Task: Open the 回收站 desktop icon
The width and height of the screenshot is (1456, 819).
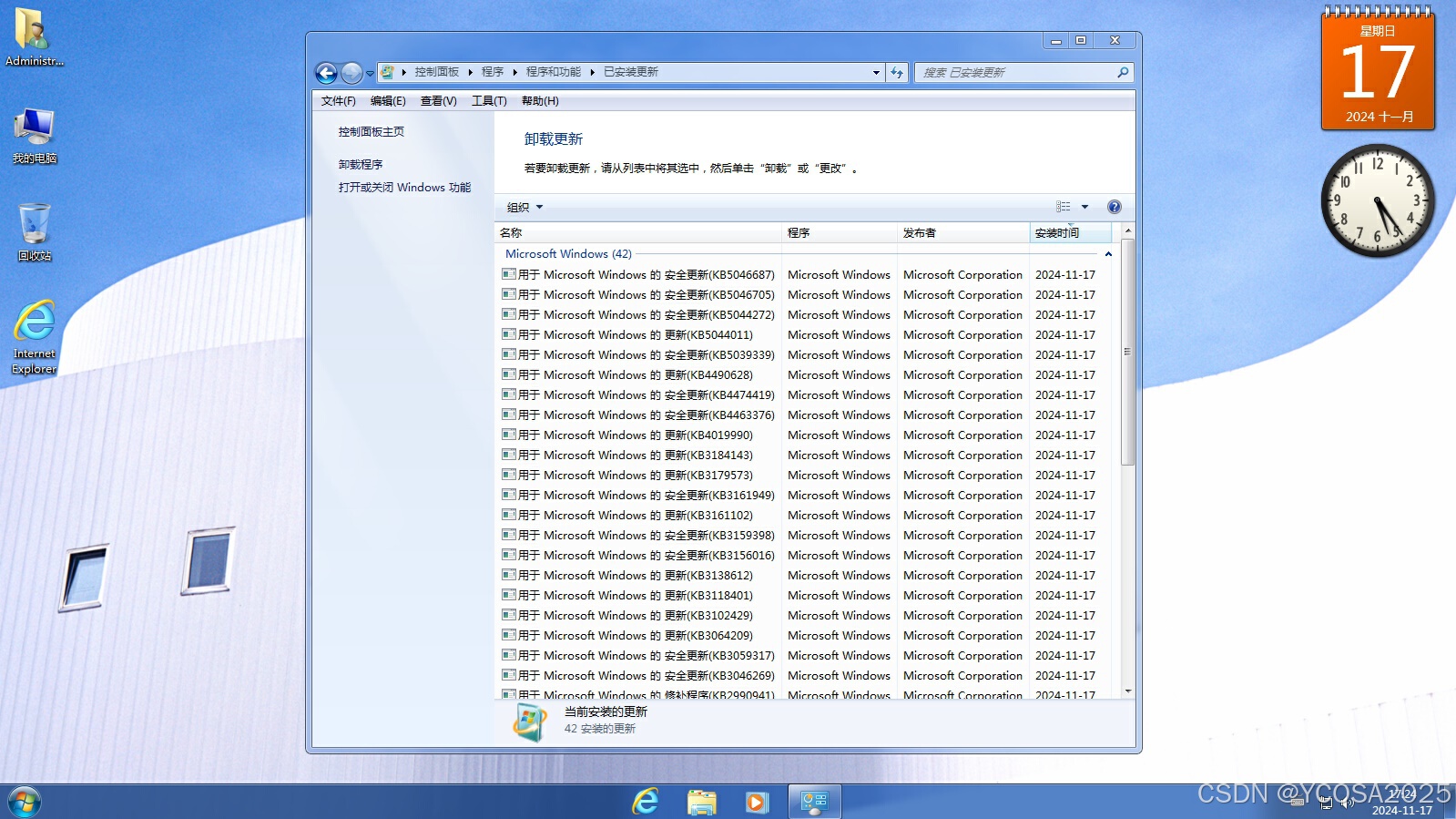Action: pos(35,232)
